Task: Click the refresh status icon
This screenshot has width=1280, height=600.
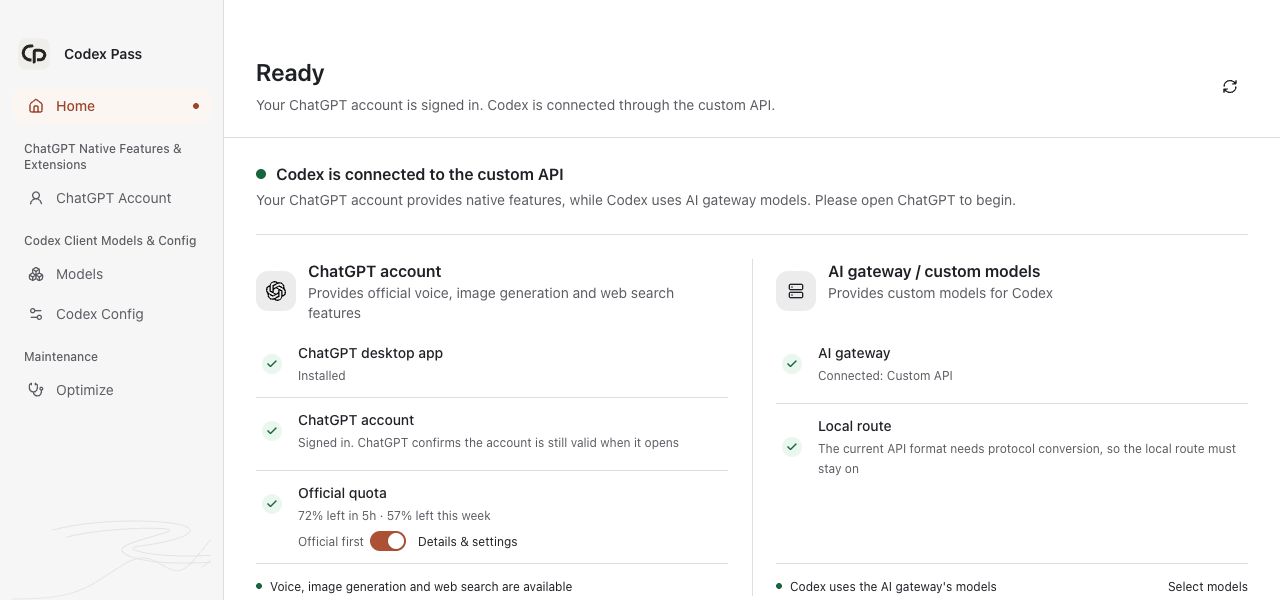Action: tap(1230, 87)
